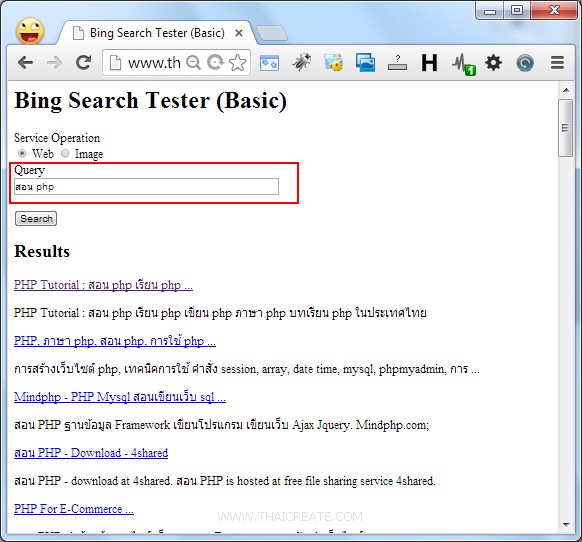
Task: Open link PHP Tutorial : สอน php เรียน php
Action: 103,285
